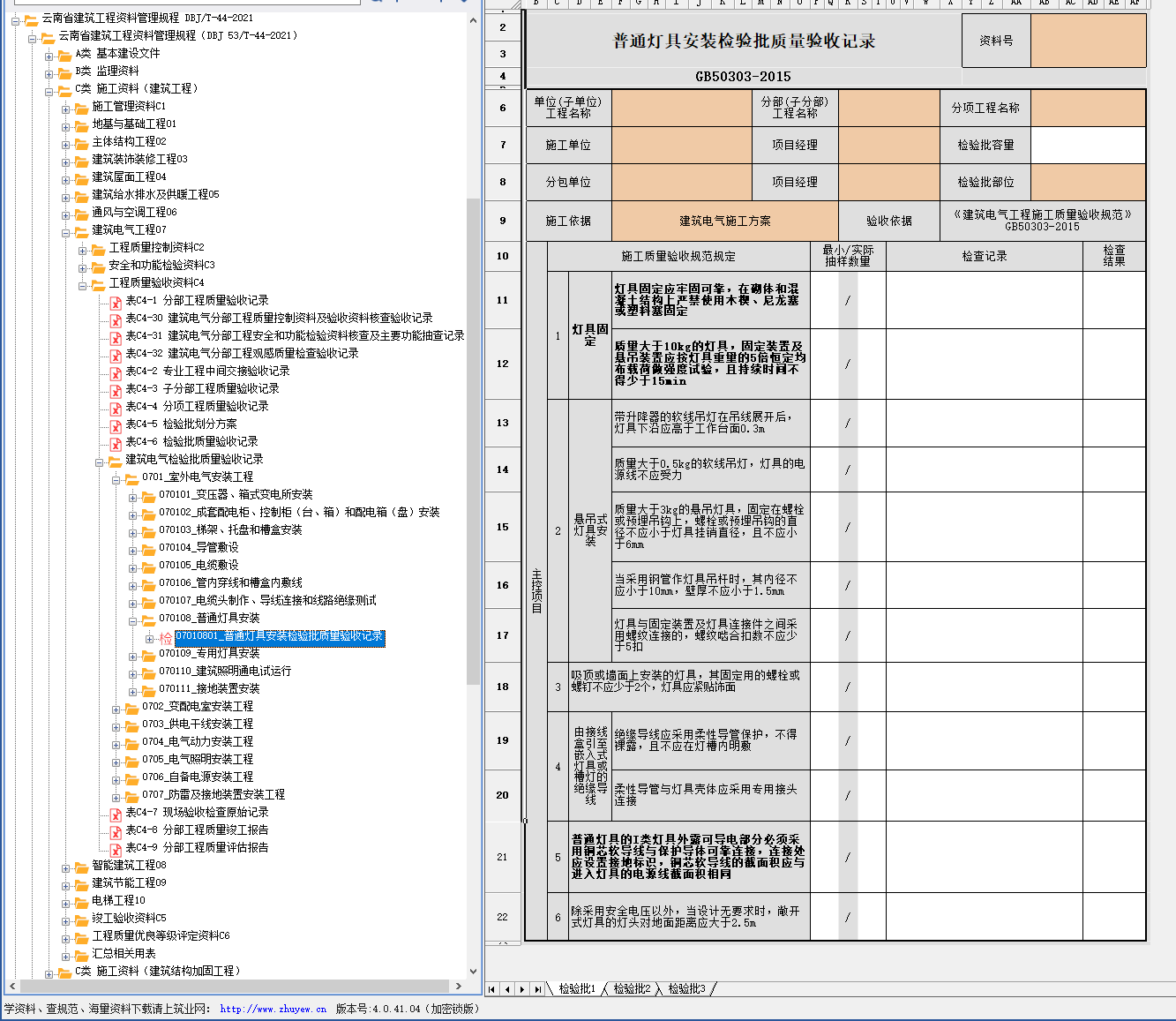
Task: Collapse the 工程质量验收资料C4 node
Action: tap(82, 285)
